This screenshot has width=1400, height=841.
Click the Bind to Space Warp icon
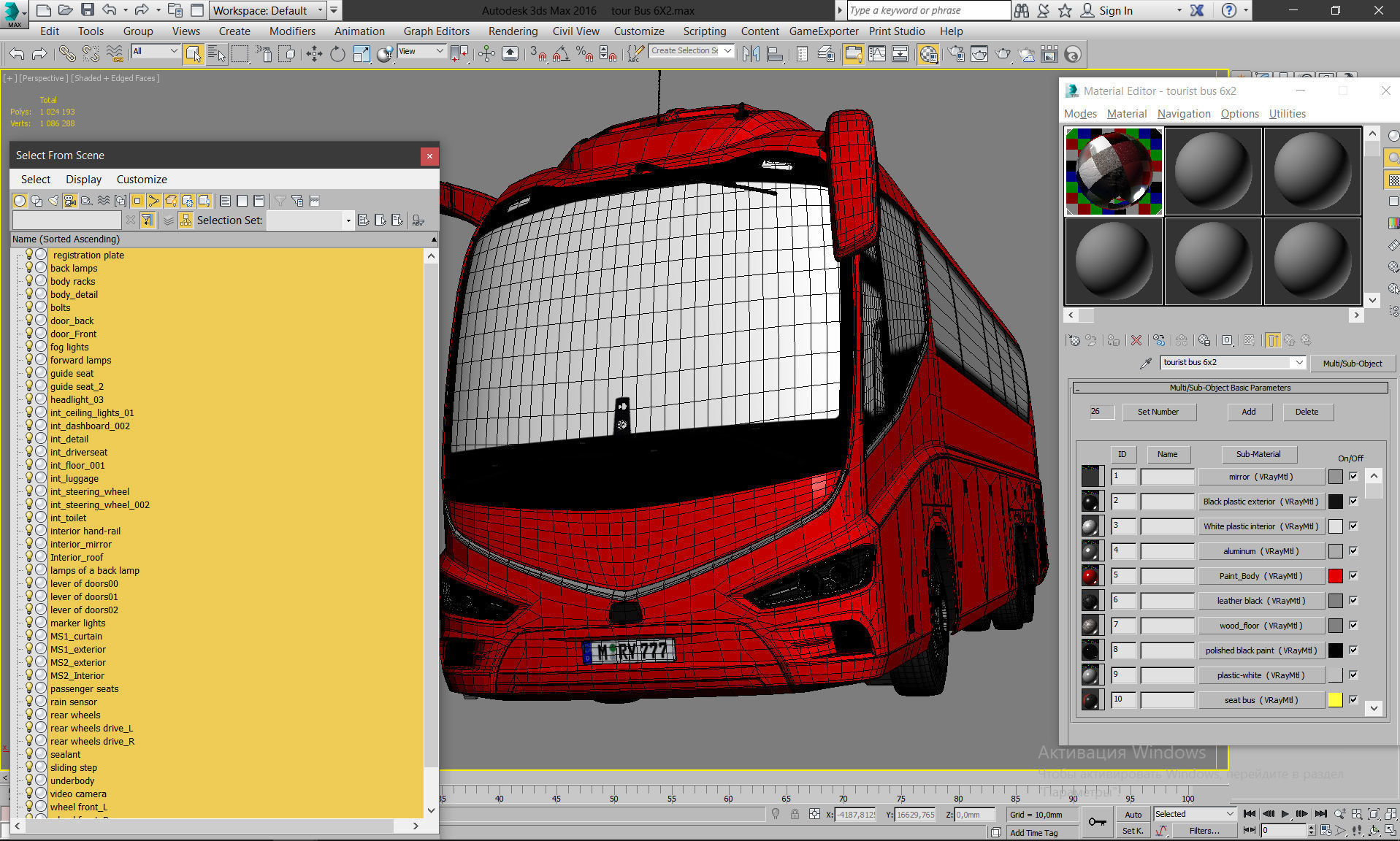point(115,54)
